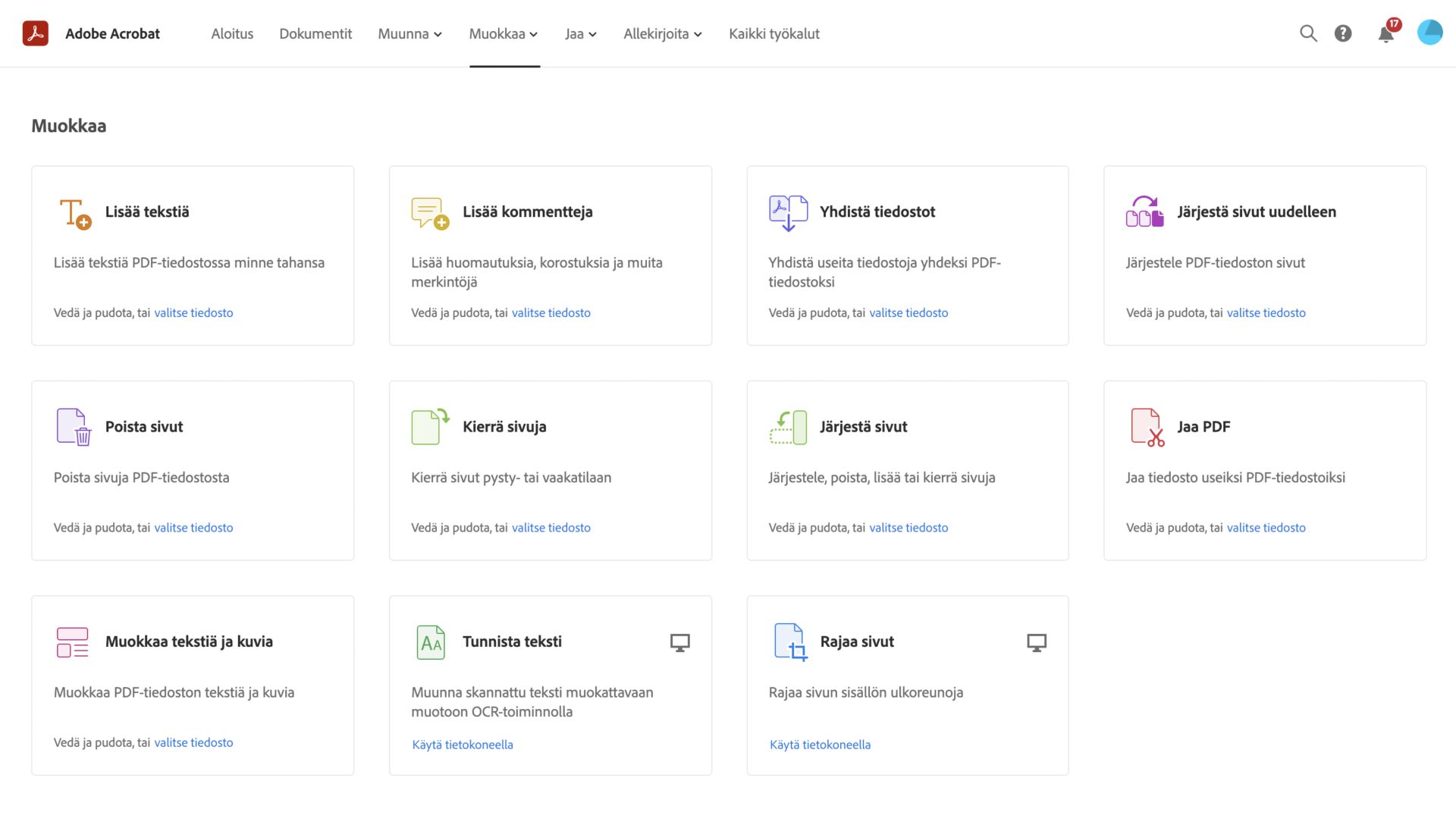This screenshot has width=1456, height=828.
Task: Select the Yhdistä tiedostot card title
Action: click(877, 212)
